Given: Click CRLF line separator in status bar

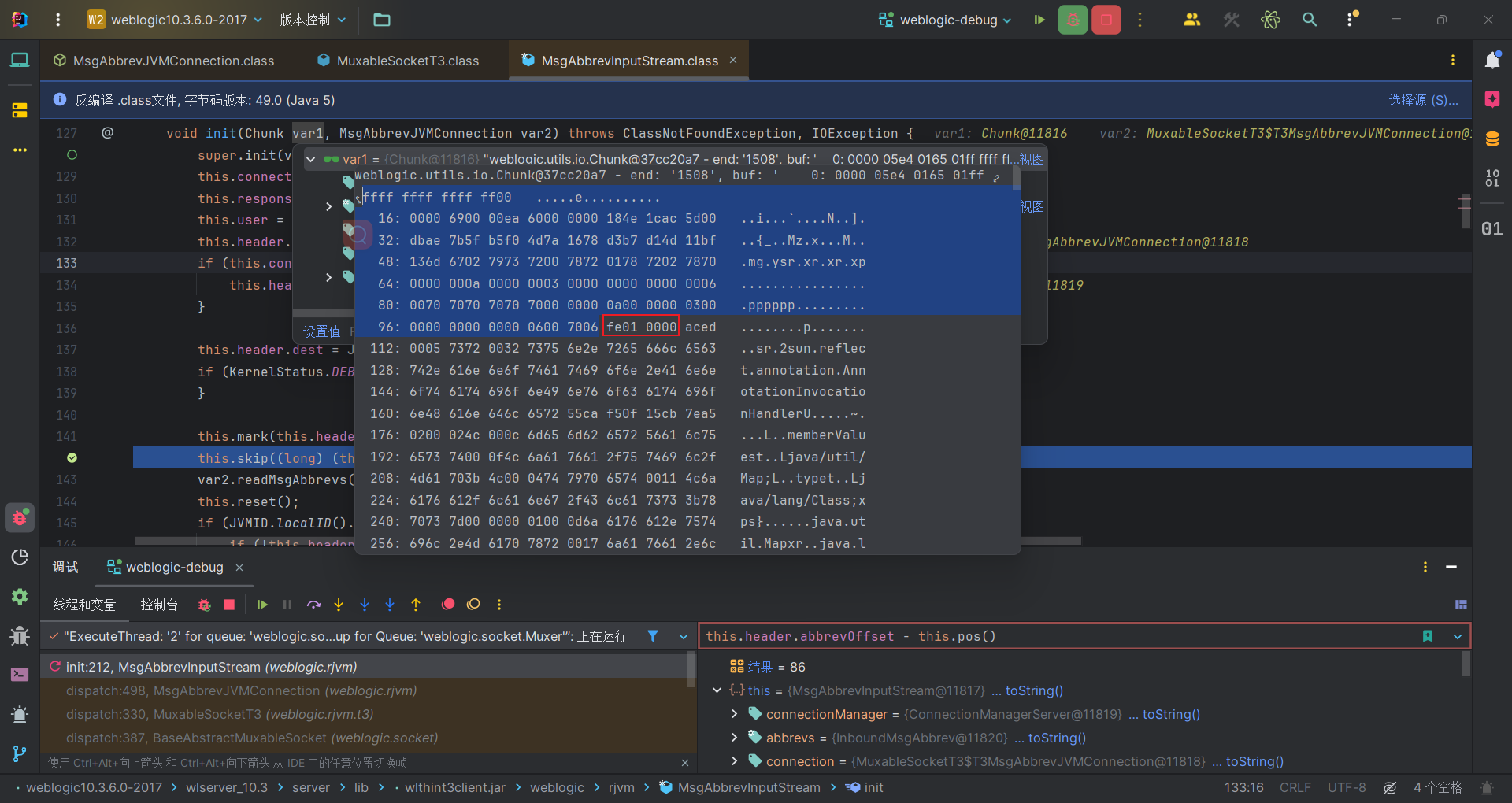Looking at the screenshot, I should [1295, 787].
